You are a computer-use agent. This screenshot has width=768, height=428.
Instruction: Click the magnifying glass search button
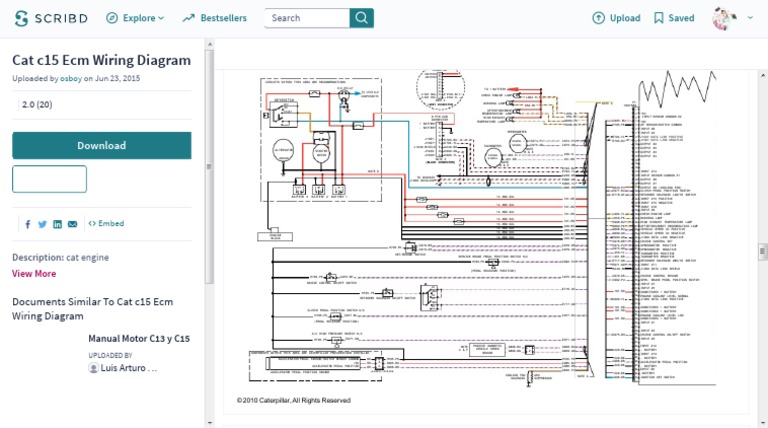coord(362,18)
